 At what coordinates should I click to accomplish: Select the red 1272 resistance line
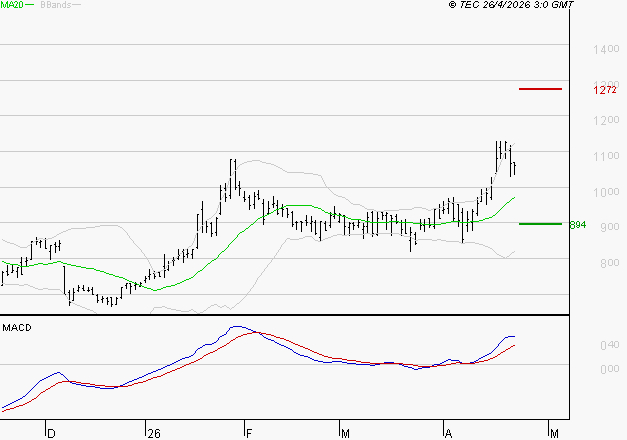click(x=540, y=89)
